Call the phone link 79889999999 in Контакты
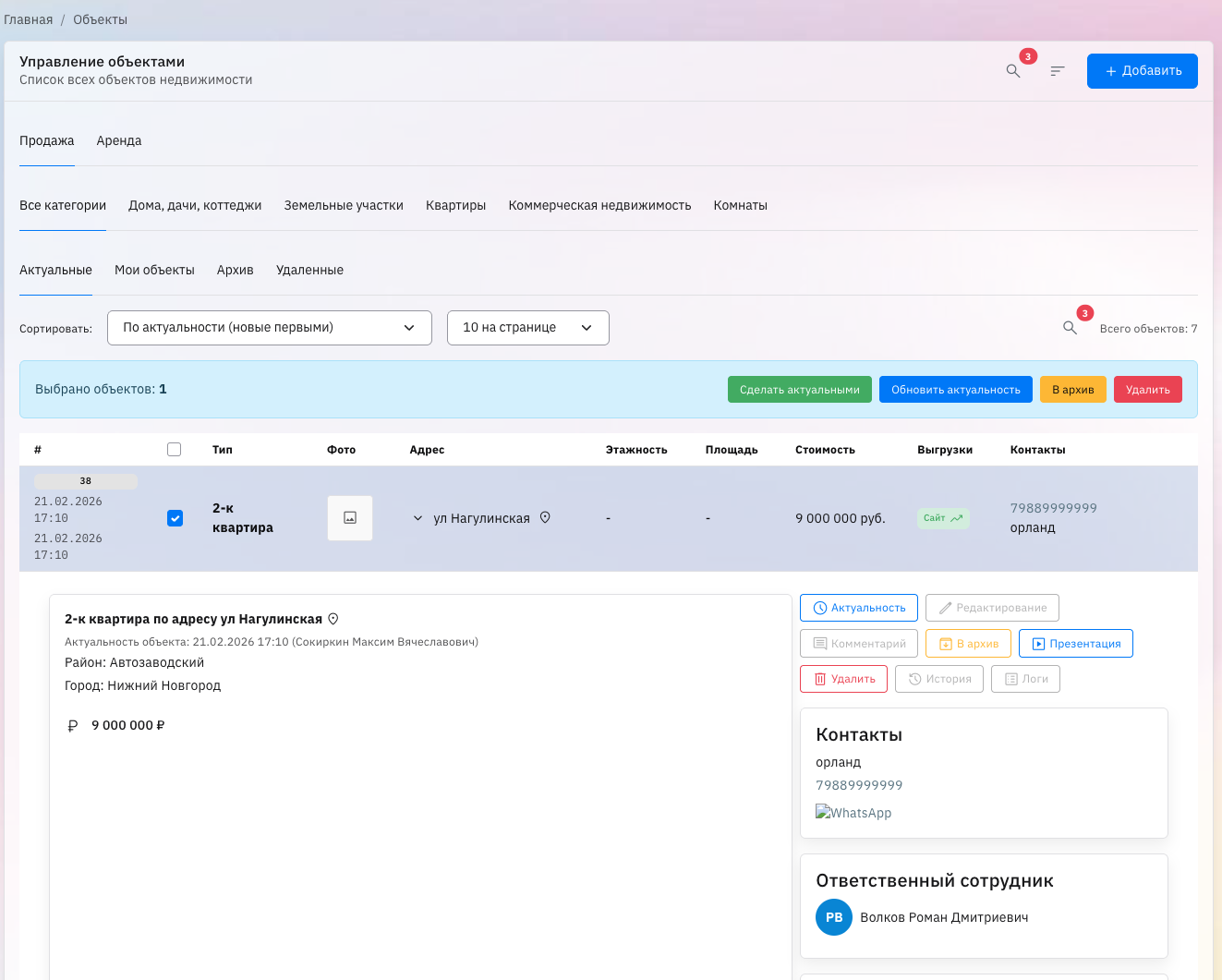This screenshot has width=1222, height=980. (x=859, y=786)
